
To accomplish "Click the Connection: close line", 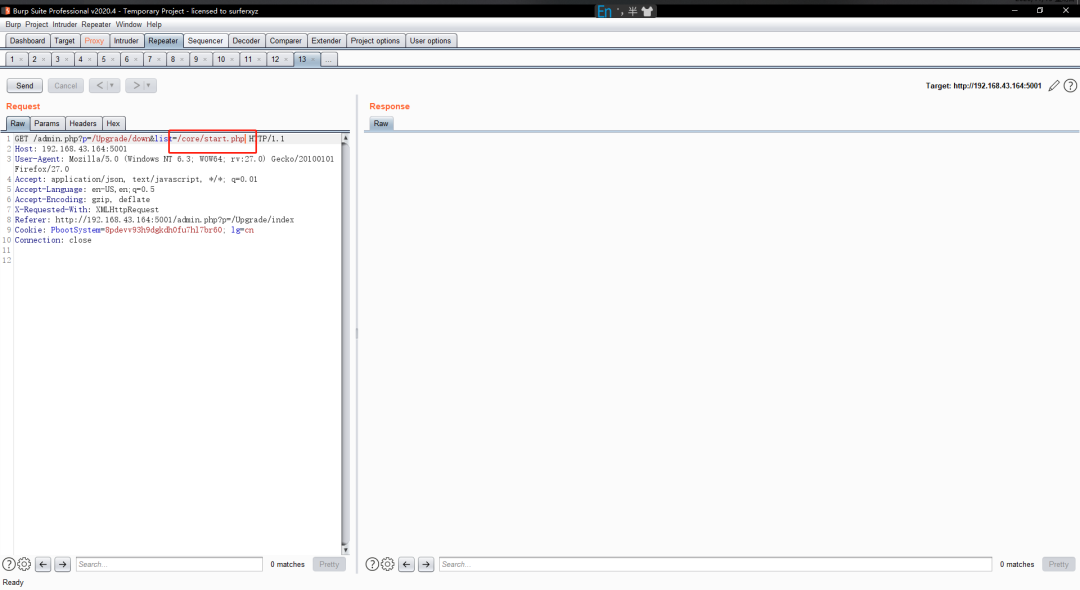I will coord(53,240).
